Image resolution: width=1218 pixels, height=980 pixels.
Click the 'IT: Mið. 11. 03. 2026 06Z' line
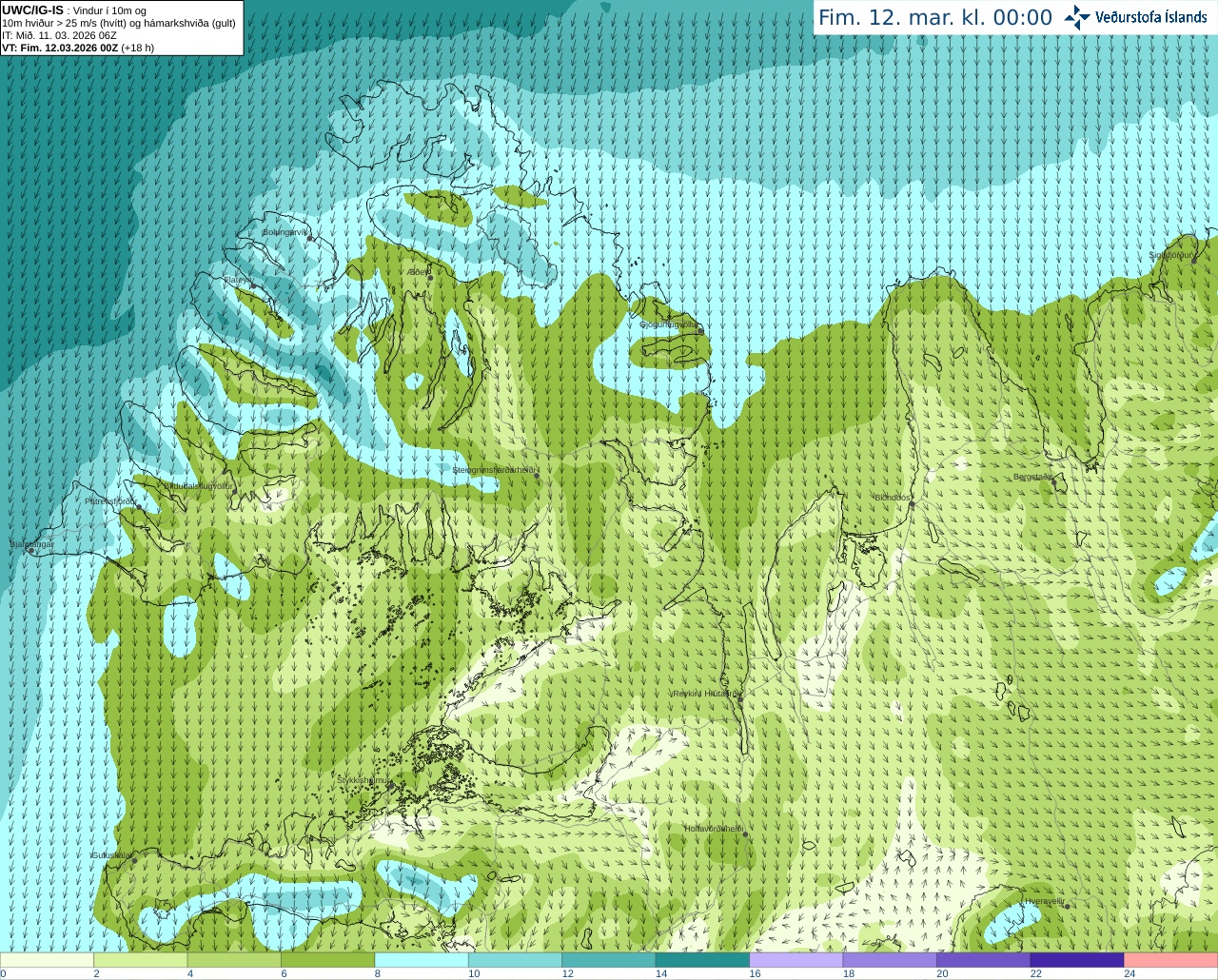[59, 35]
